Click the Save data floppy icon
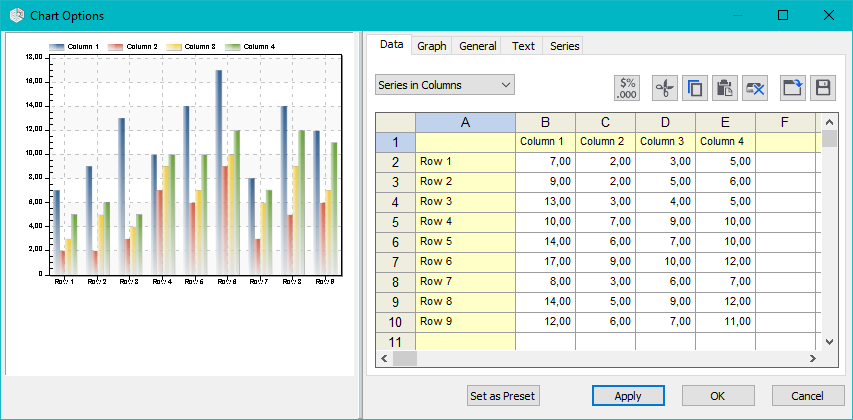853x420 pixels. [822, 87]
